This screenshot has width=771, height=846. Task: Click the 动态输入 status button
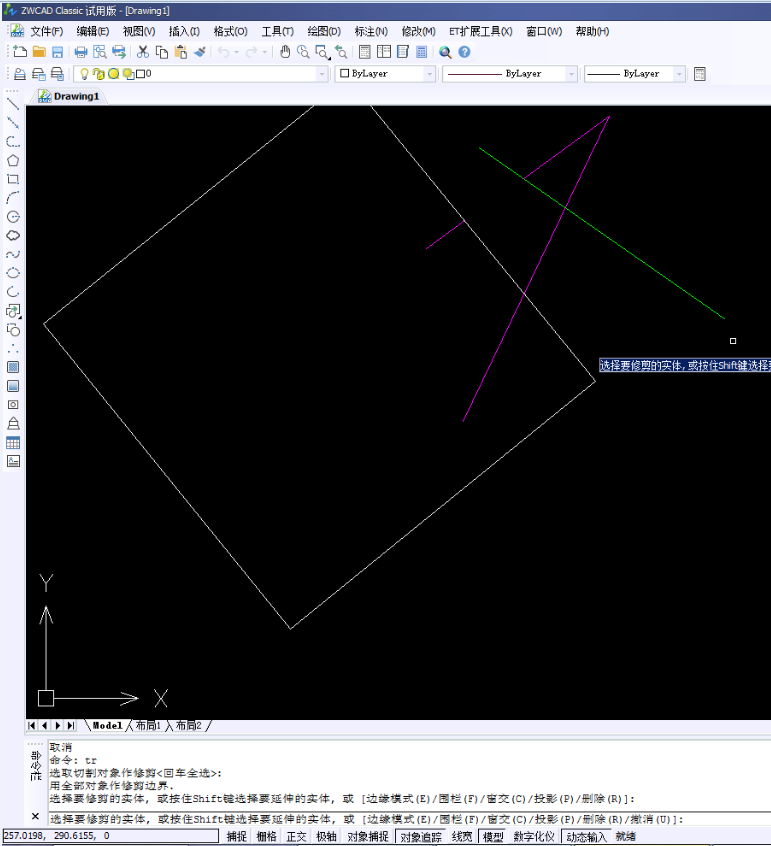[x=585, y=836]
